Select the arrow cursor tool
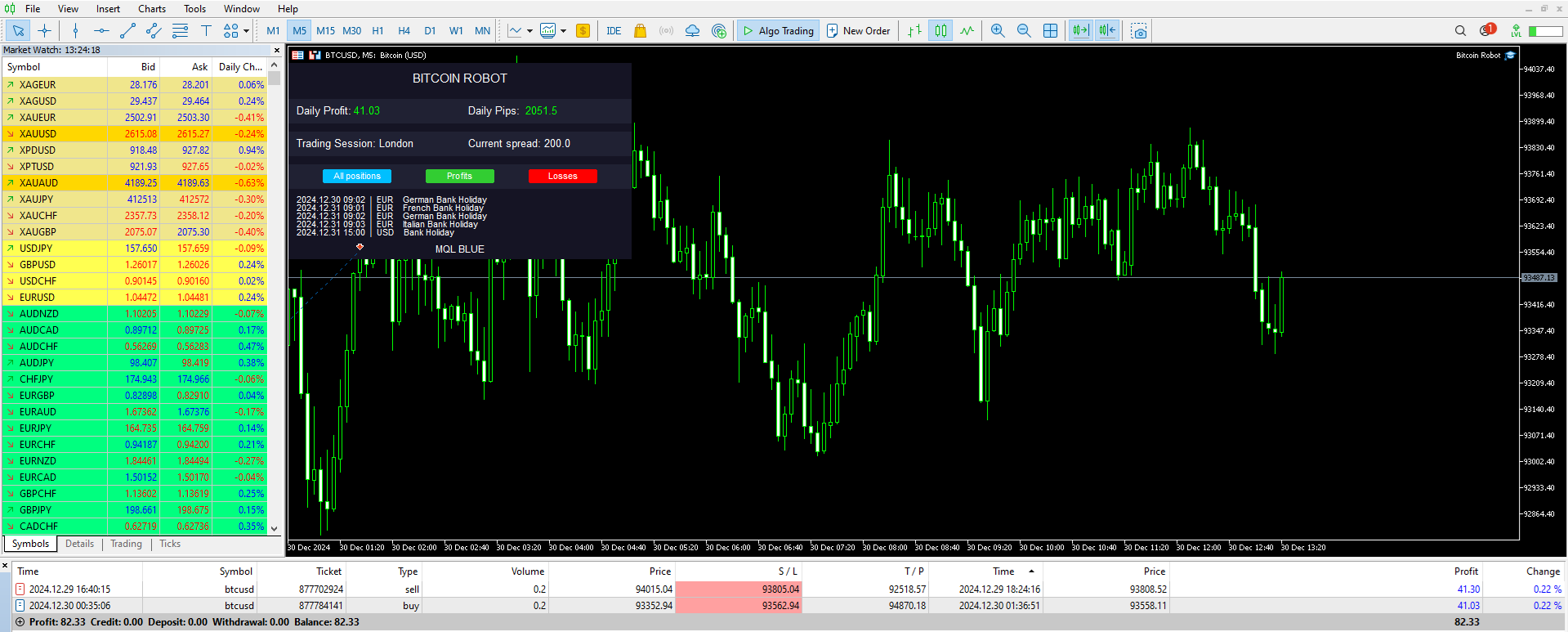Viewport: 1568px width, 632px height. (18, 31)
